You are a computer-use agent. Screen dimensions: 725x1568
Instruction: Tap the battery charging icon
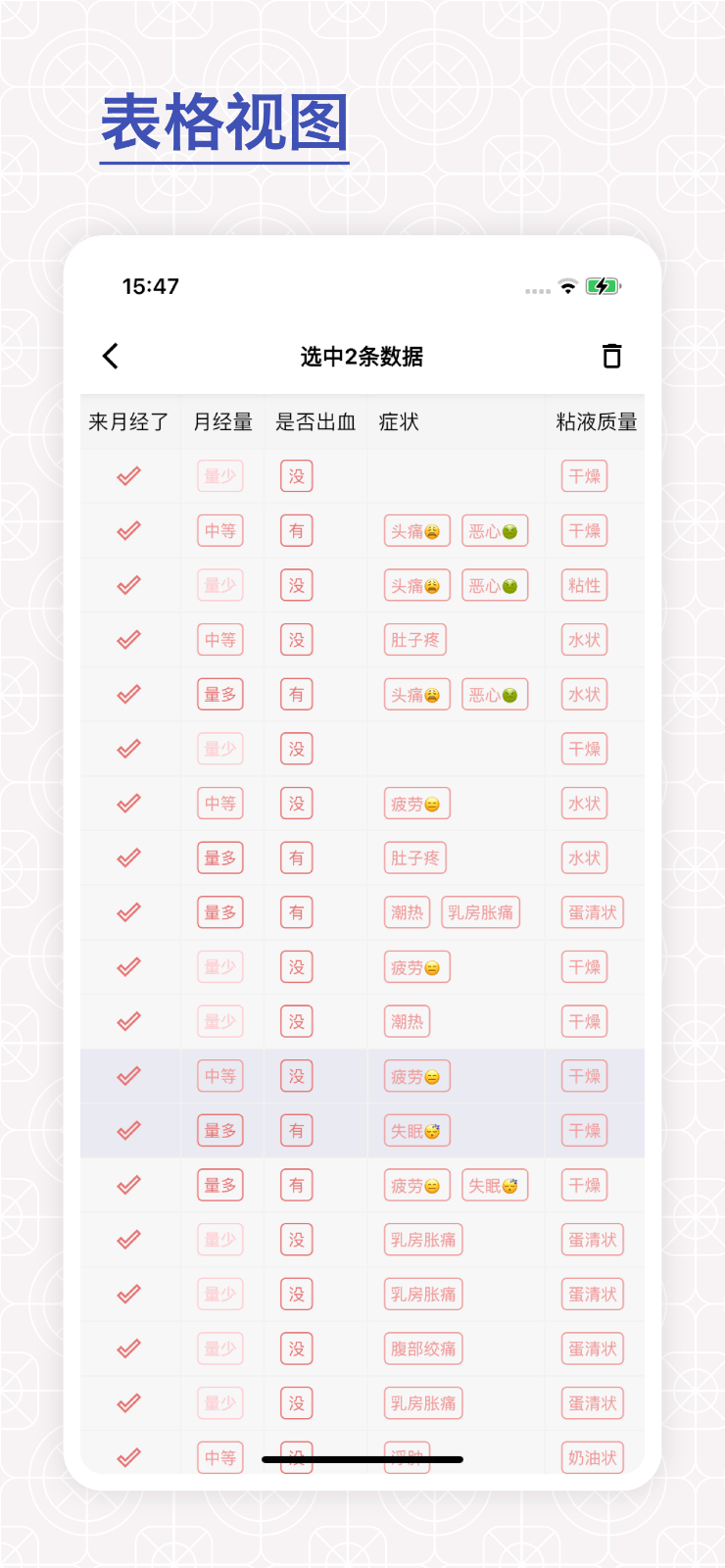tap(603, 286)
